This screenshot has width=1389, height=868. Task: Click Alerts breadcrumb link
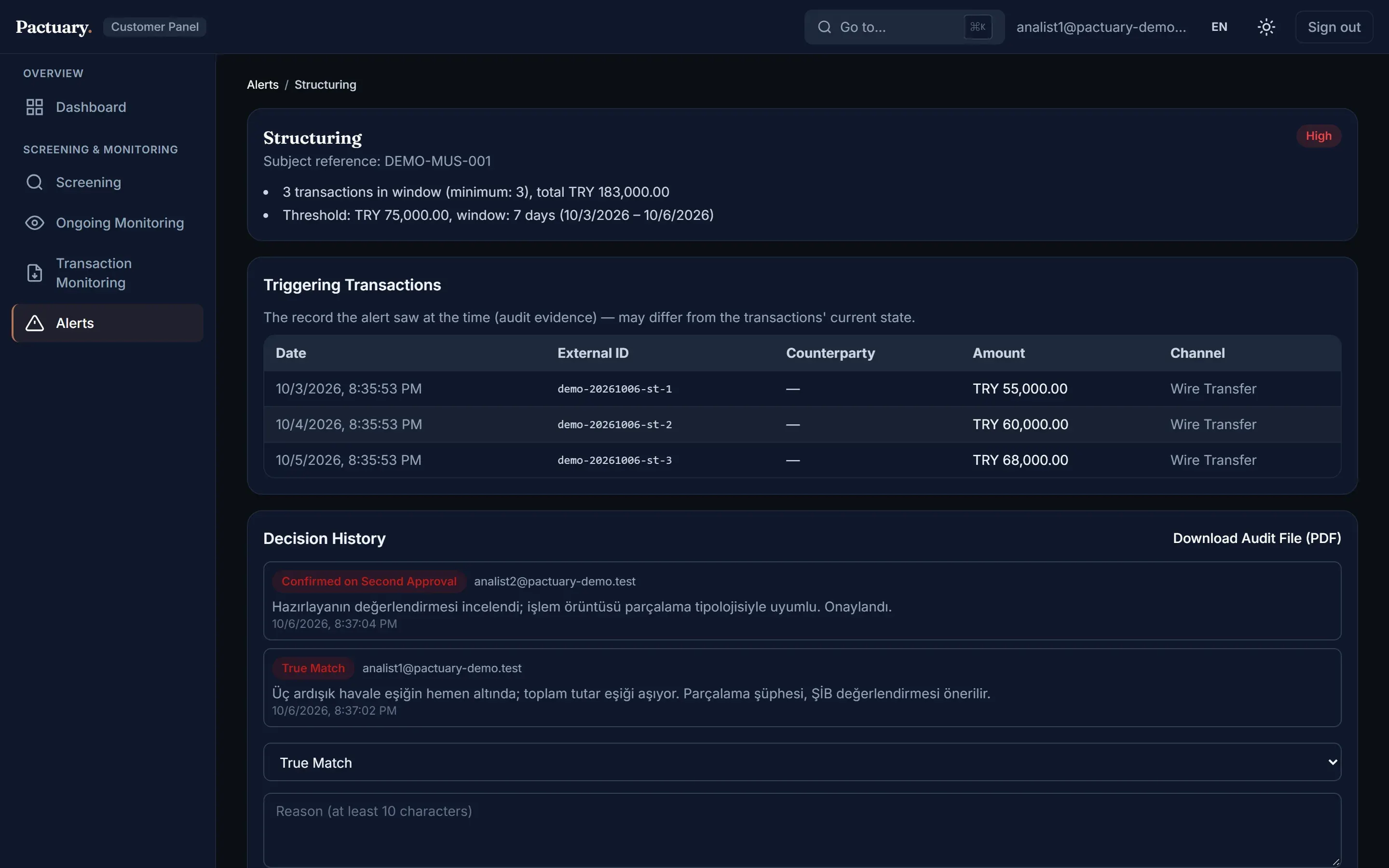click(262, 85)
